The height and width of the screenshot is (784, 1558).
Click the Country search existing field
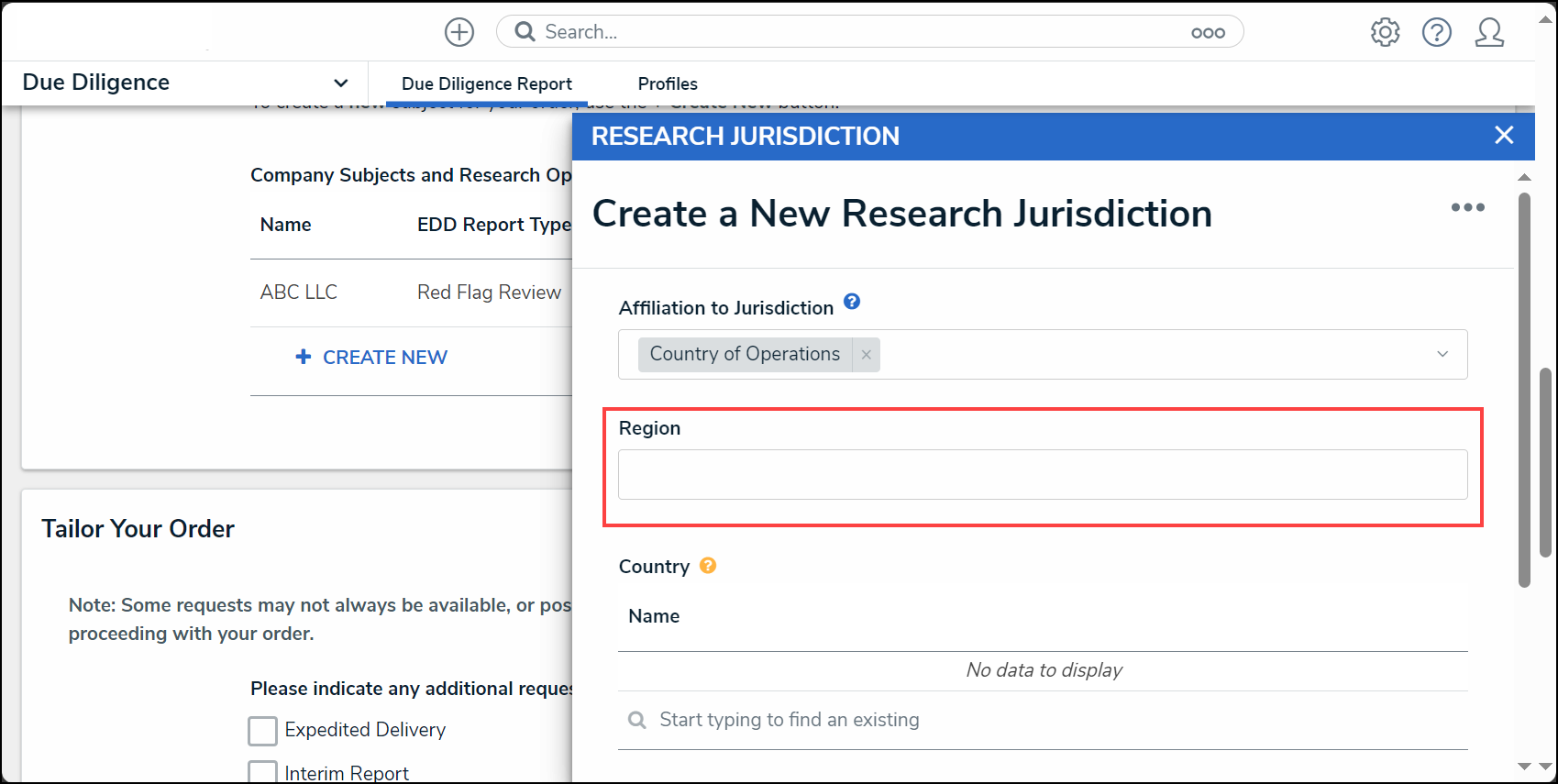point(1043,720)
